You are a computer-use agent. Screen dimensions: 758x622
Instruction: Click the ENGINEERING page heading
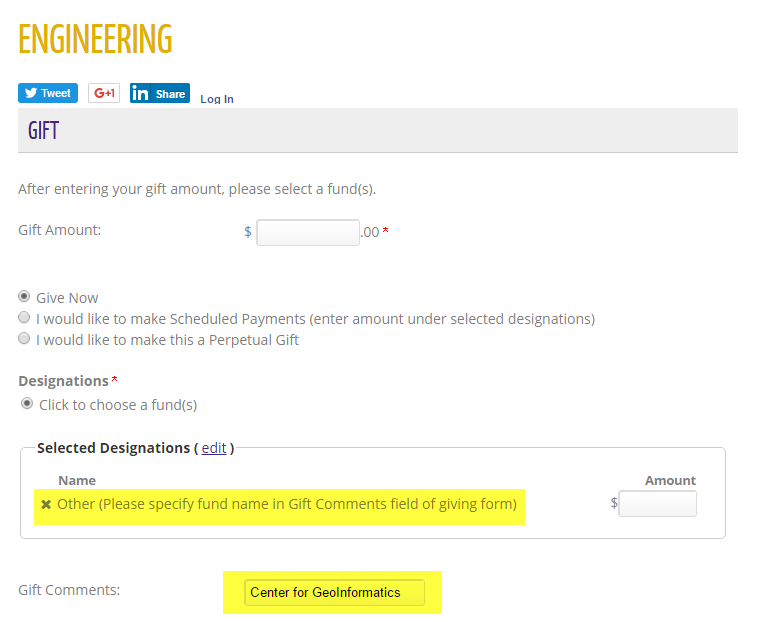(x=95, y=40)
